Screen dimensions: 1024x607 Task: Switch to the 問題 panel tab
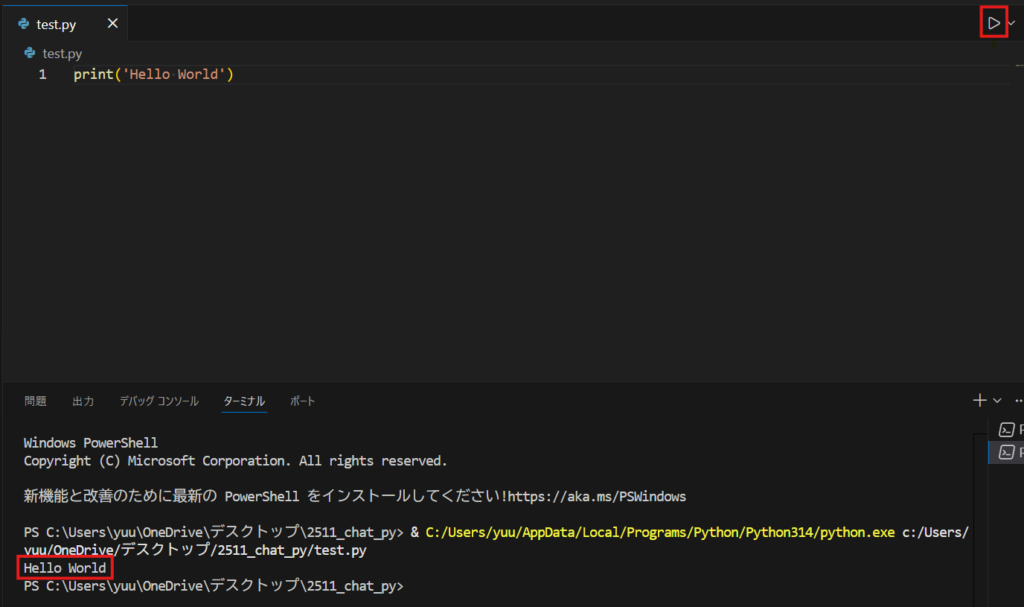[x=35, y=401]
